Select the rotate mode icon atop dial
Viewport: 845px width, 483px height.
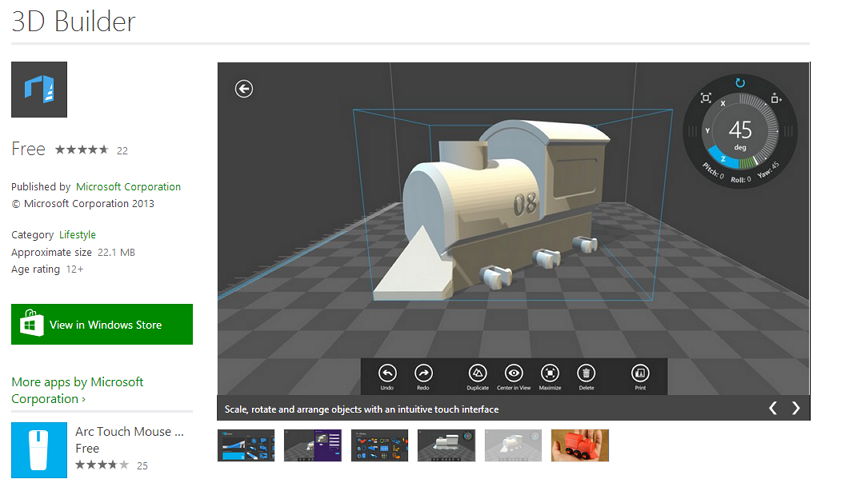(x=740, y=83)
